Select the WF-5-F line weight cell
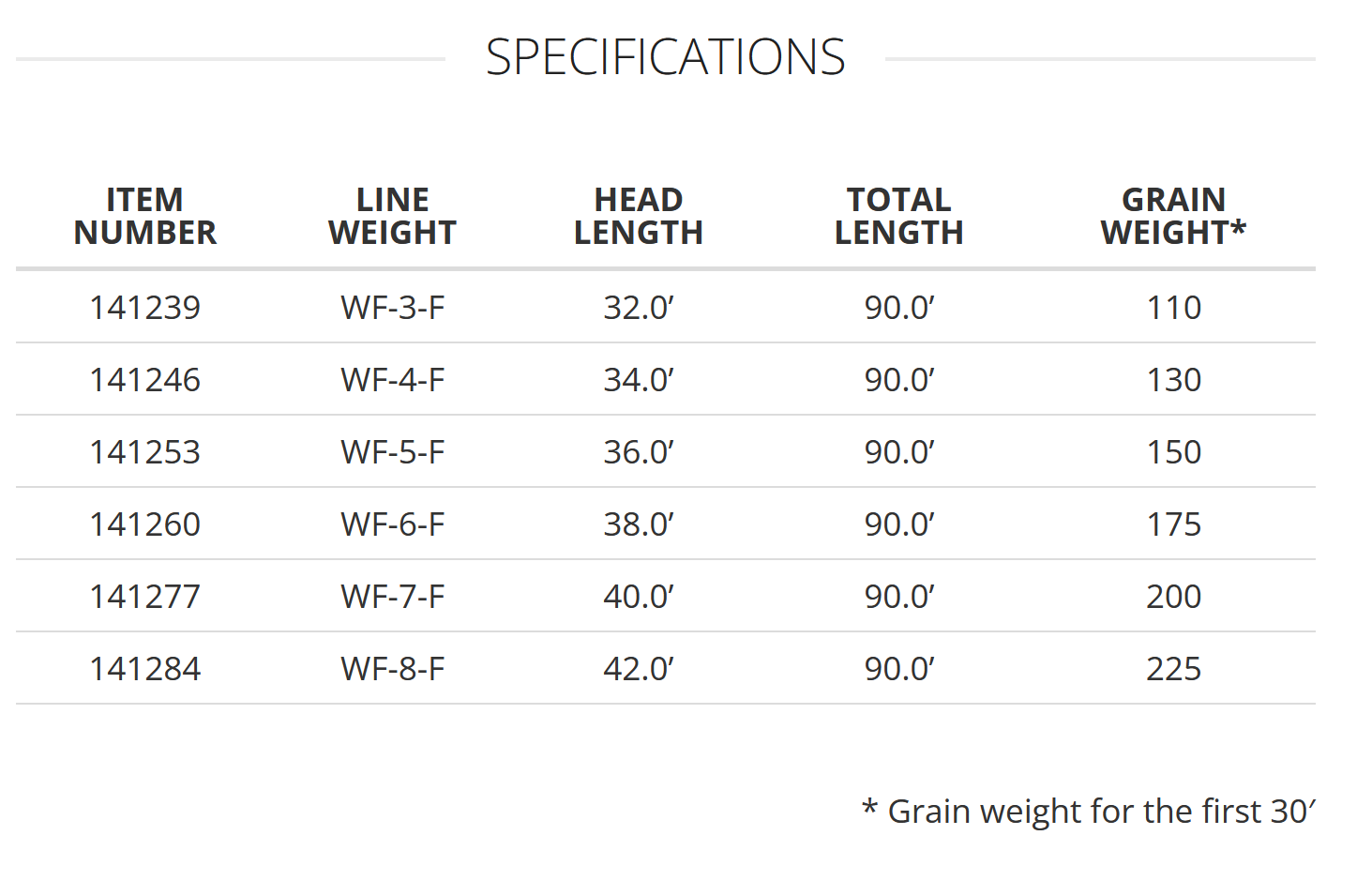 (392, 452)
